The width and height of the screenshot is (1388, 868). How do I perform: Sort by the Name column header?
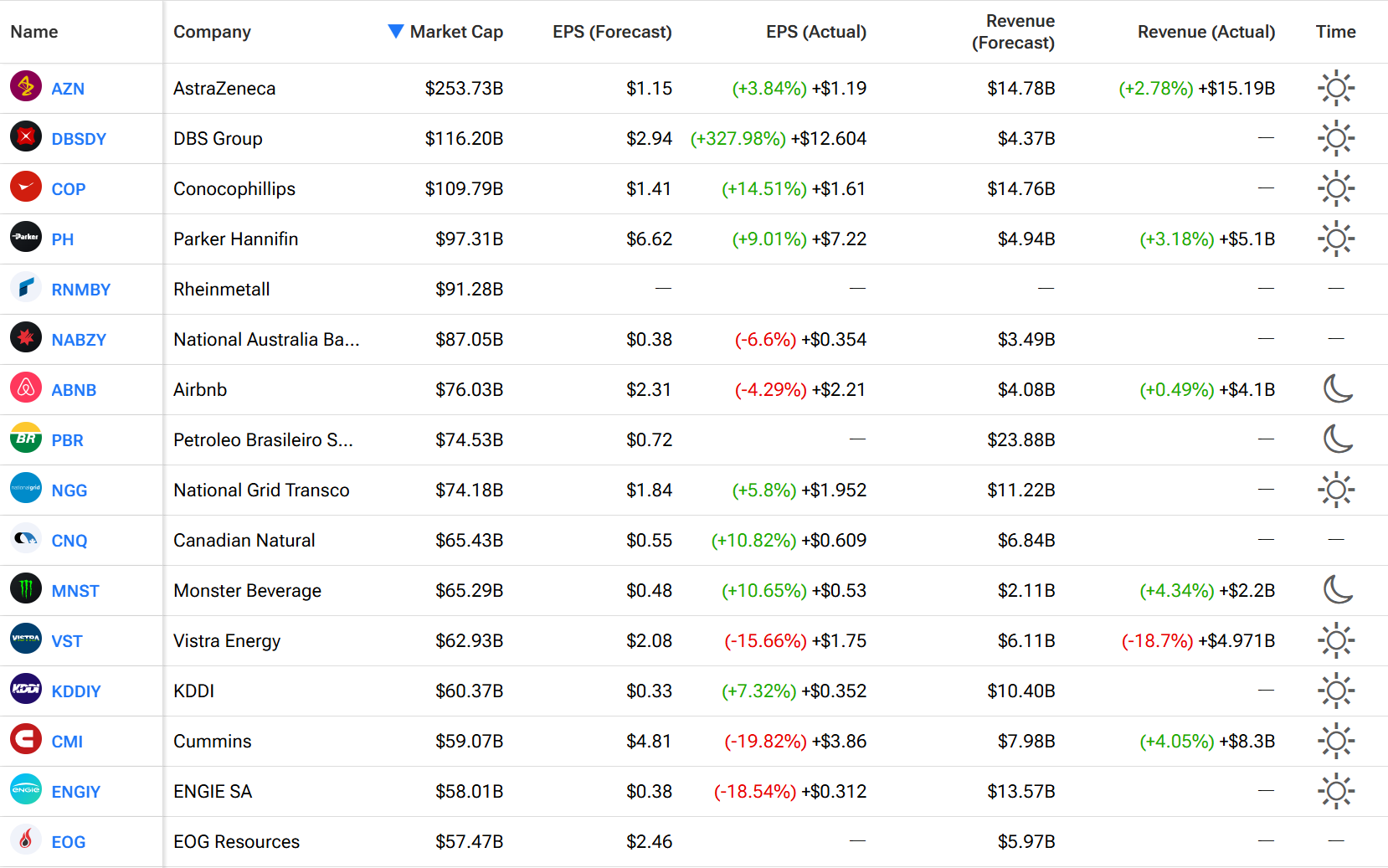coord(34,32)
